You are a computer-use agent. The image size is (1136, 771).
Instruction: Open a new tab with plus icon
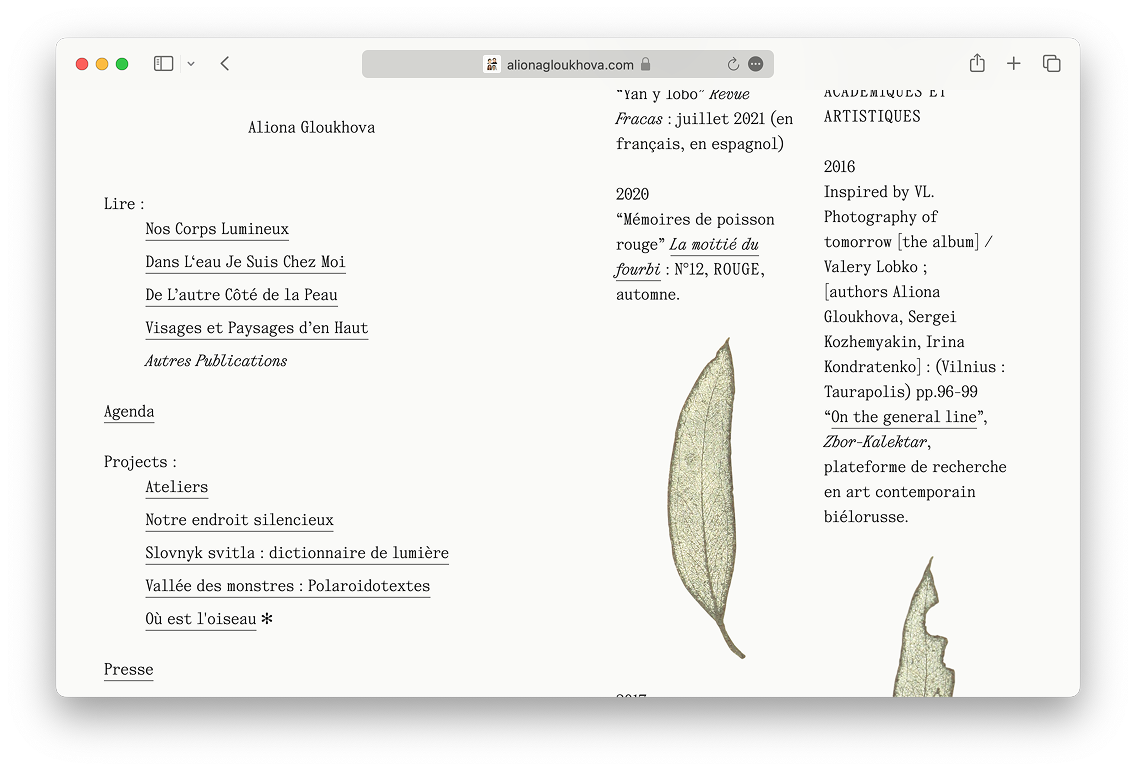[x=1014, y=64]
